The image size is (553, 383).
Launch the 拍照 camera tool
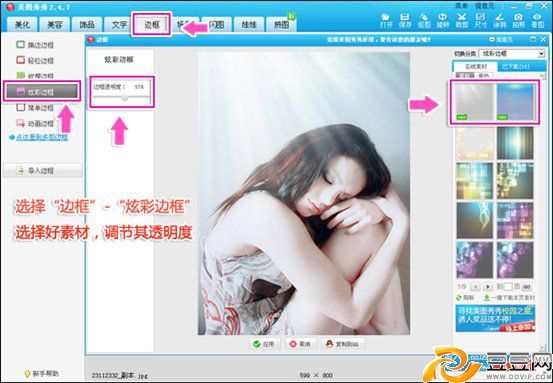(x=518, y=20)
